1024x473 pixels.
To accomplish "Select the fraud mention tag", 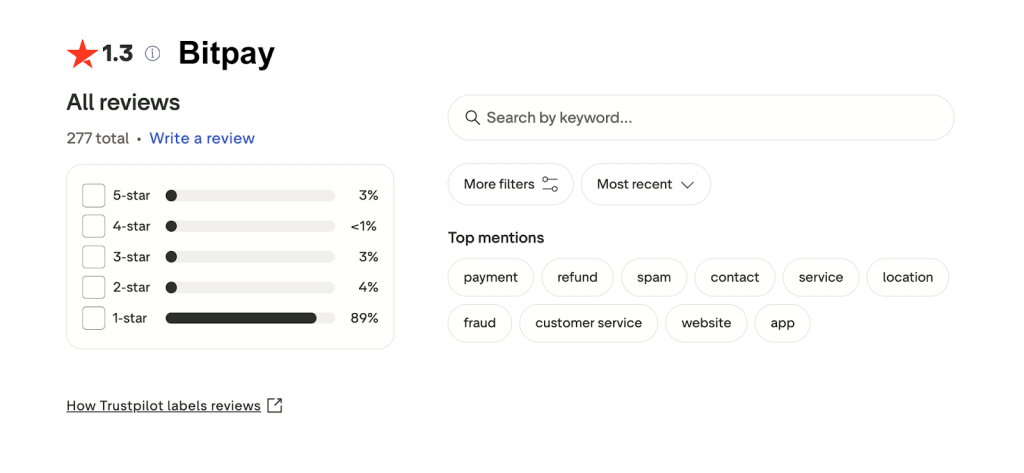I will [479, 323].
